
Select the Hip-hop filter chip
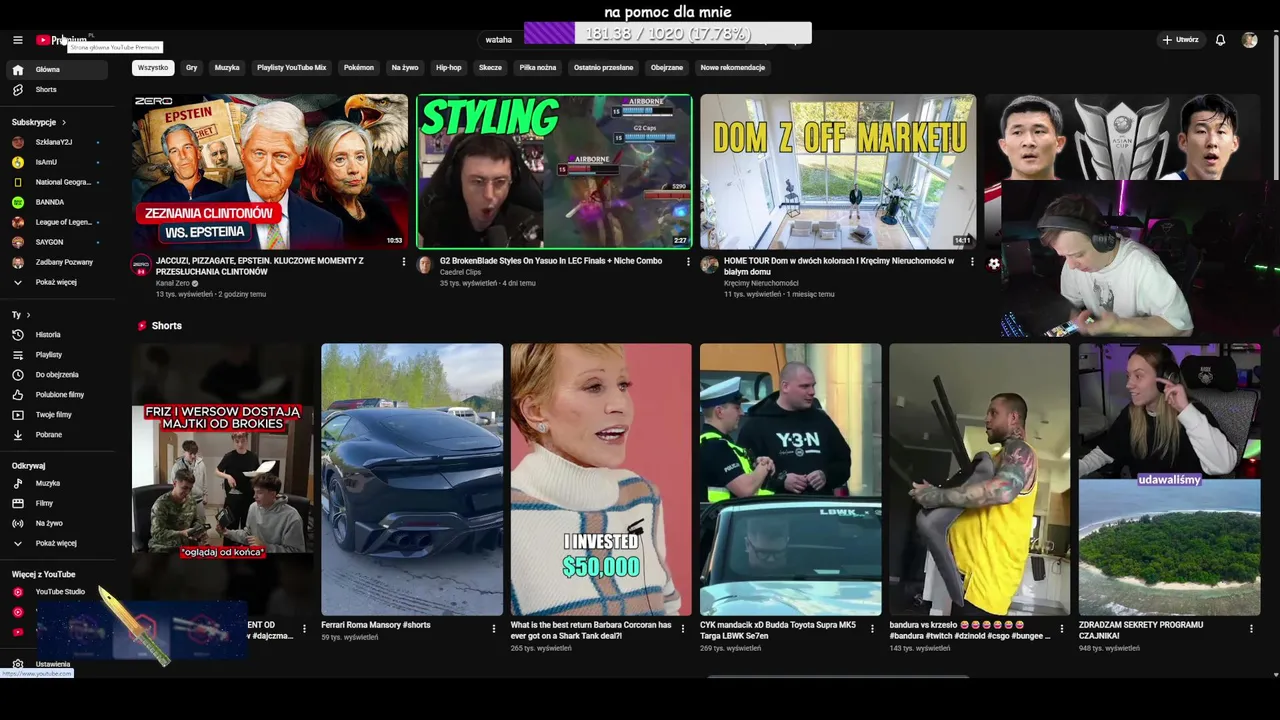pyautogui.click(x=449, y=68)
